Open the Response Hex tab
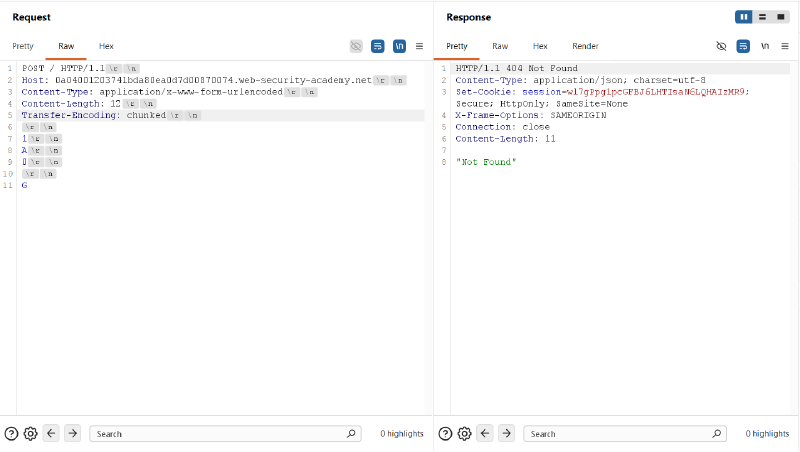 (540, 46)
